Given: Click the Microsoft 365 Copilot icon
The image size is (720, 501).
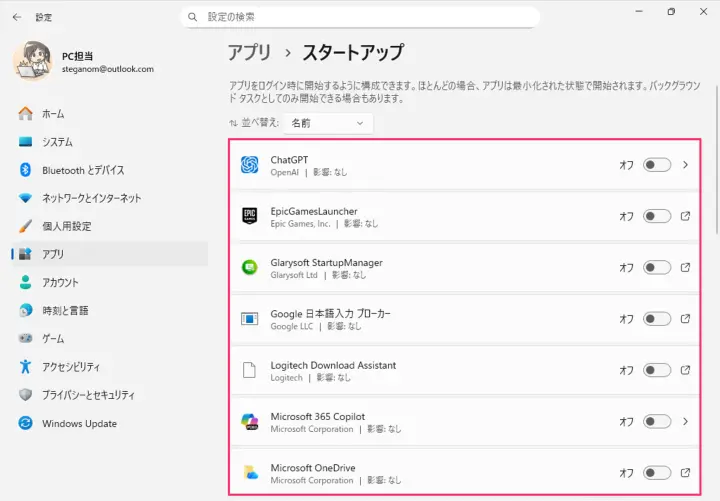Looking at the screenshot, I should coord(250,421).
